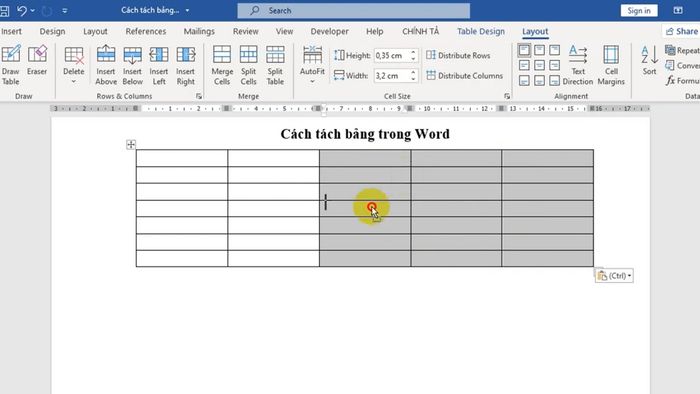
Task: Open Ribbon Display Options
Action: (678, 10)
